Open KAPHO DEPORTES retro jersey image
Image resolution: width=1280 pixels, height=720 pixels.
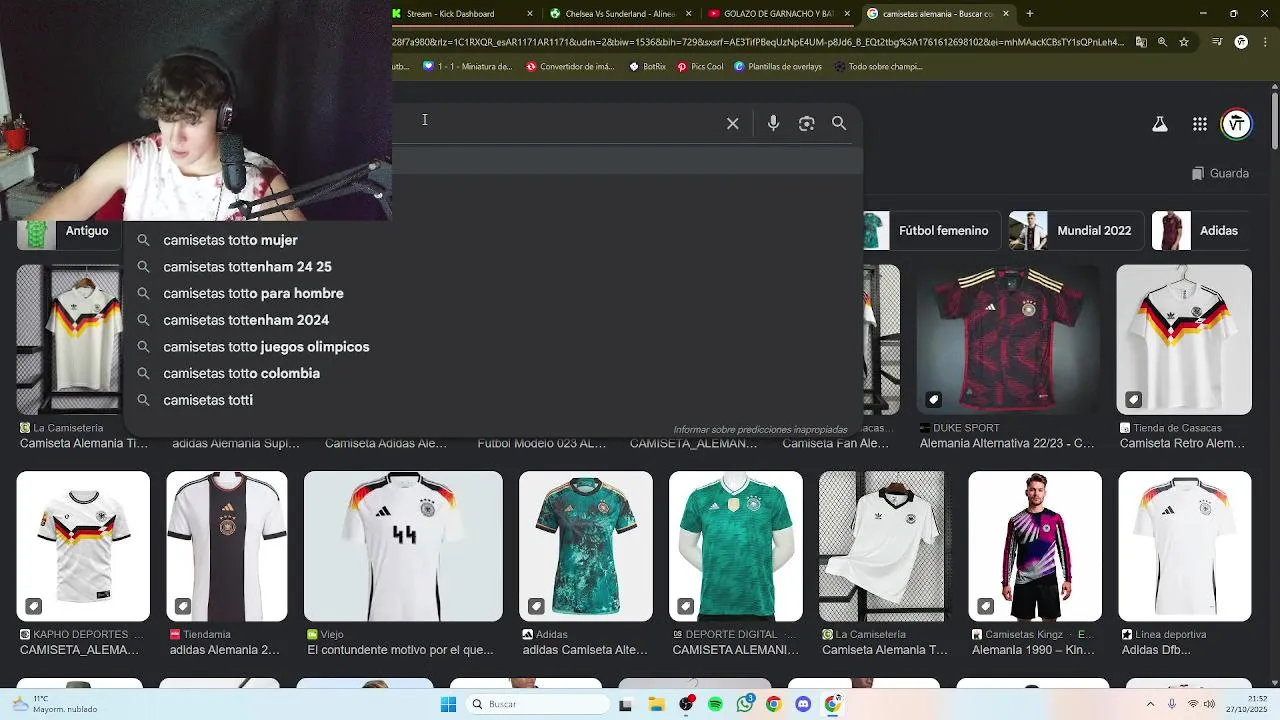[x=83, y=546]
